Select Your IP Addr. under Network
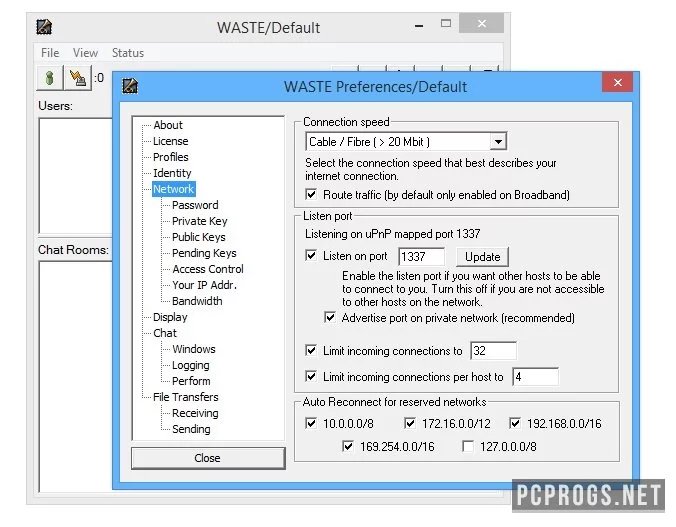Viewport: 676px width, 527px height. [204, 285]
